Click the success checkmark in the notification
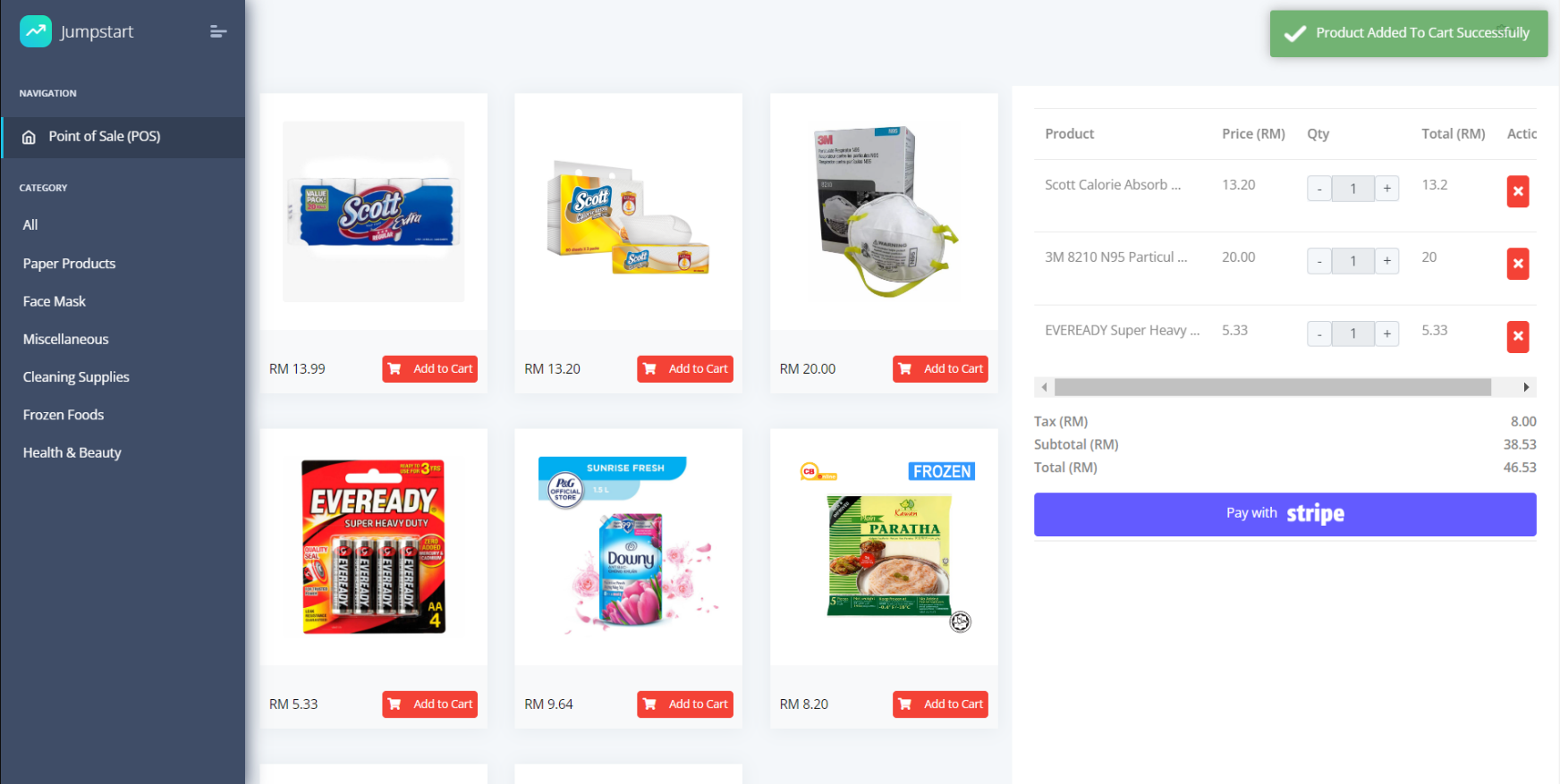This screenshot has height=784, width=1560. [1294, 34]
